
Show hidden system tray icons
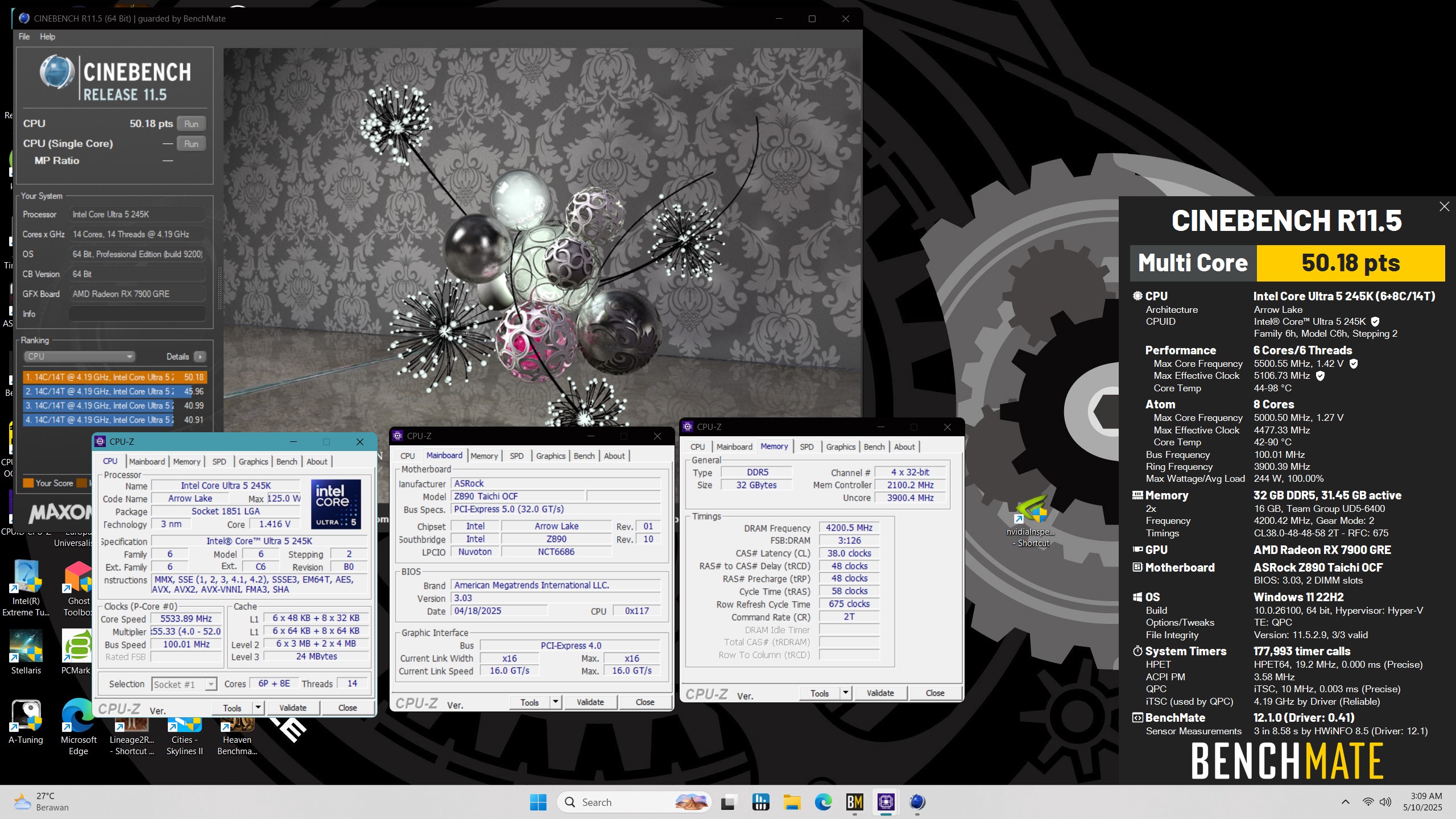coord(1345,802)
